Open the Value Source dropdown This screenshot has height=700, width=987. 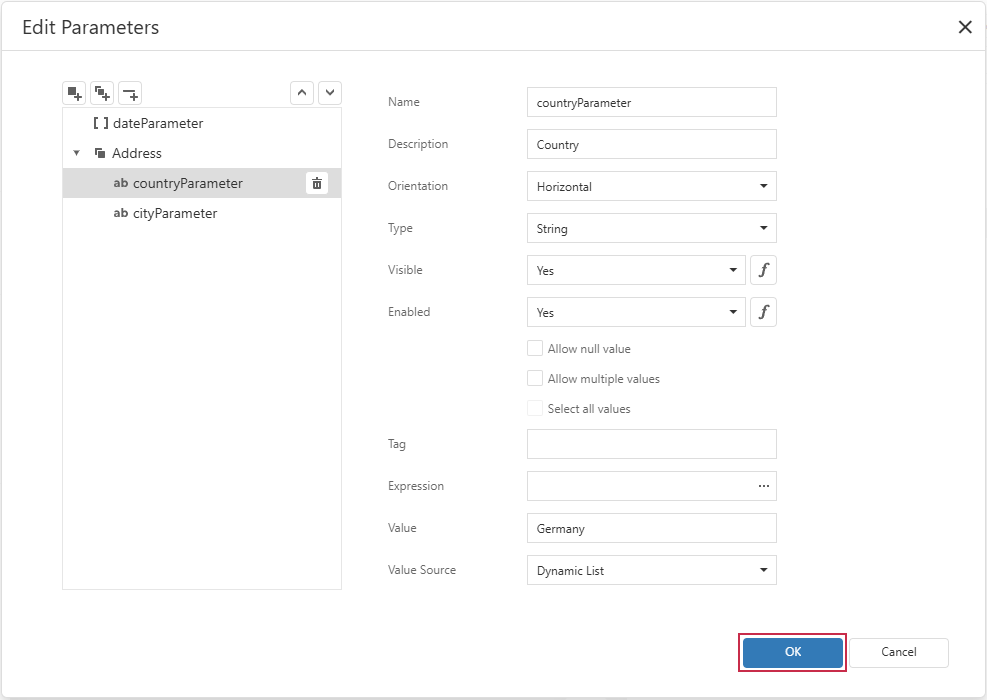651,570
